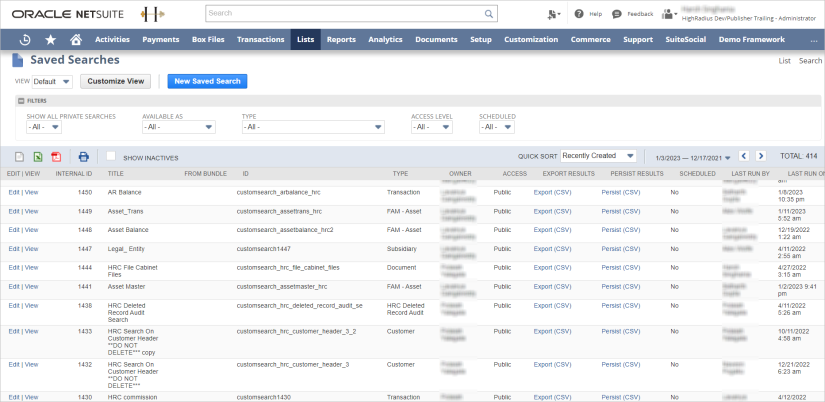This screenshot has width=825, height=402.
Task: Export list with the Excel icon
Action: 38,157
